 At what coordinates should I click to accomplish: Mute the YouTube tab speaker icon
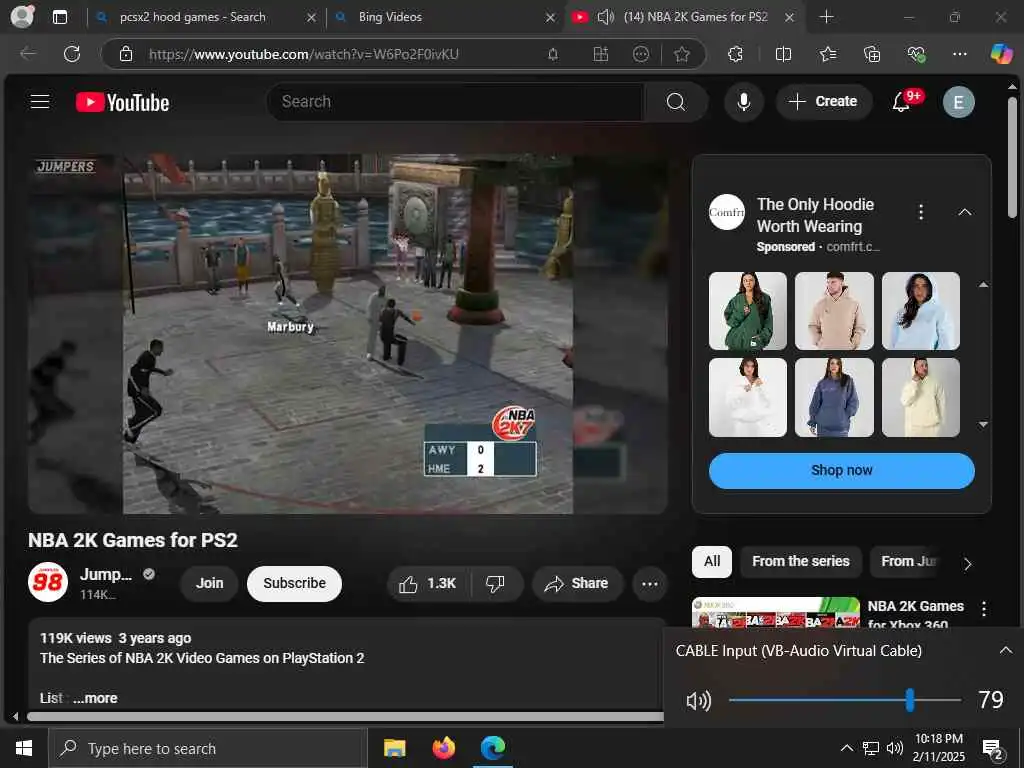point(605,17)
